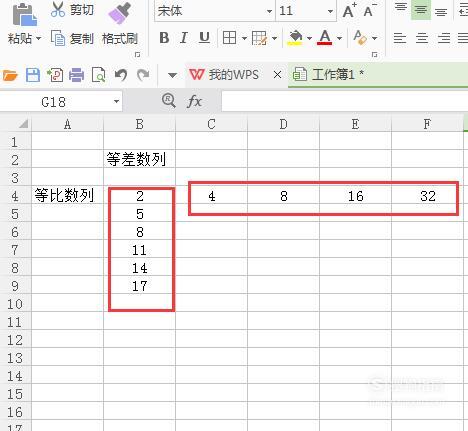Click the Print Preview icon
This screenshot has height=431, width=468.
(98, 75)
